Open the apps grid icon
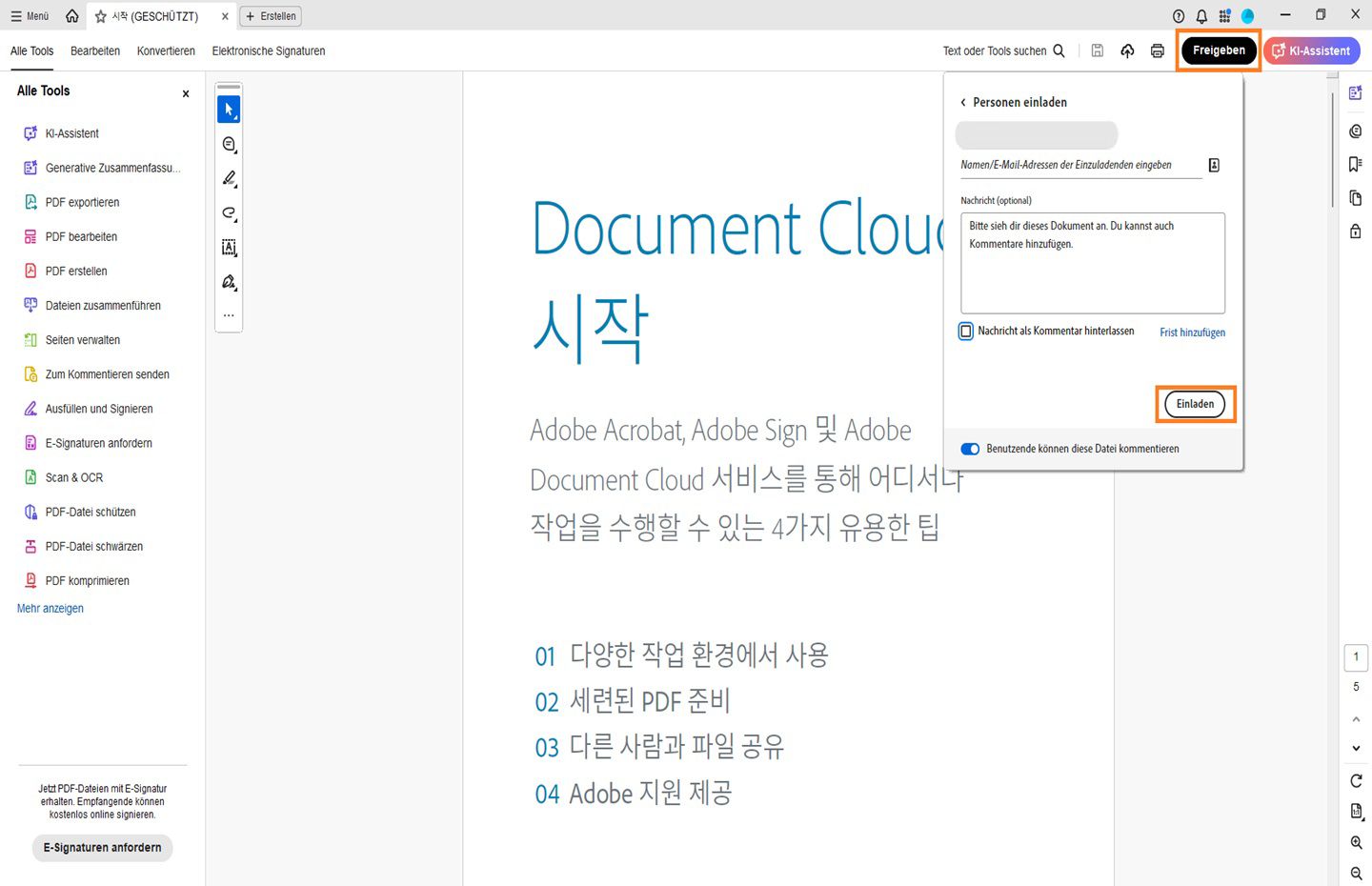The image size is (1372, 886). [x=1224, y=16]
